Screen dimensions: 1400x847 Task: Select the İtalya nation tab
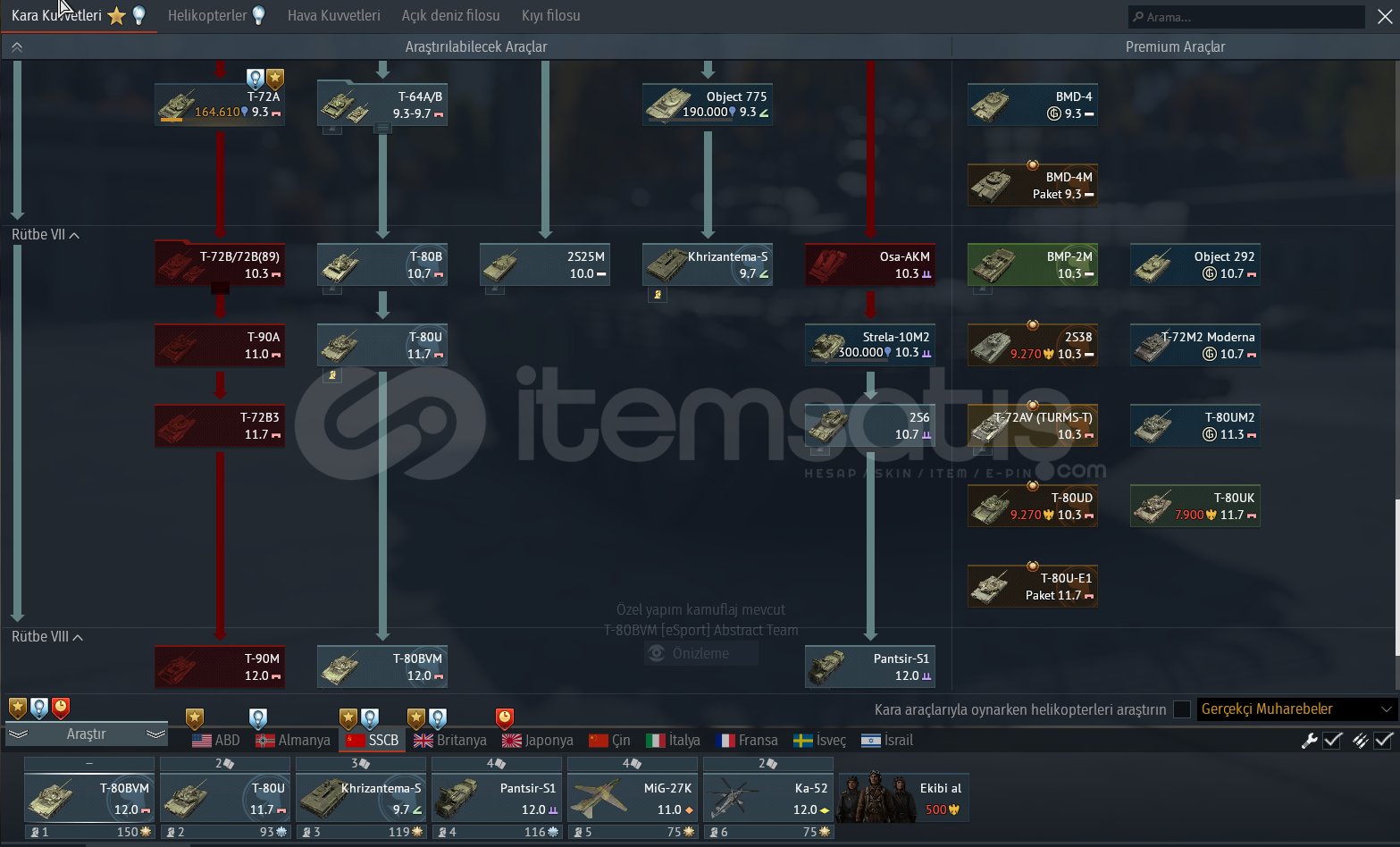point(673,740)
